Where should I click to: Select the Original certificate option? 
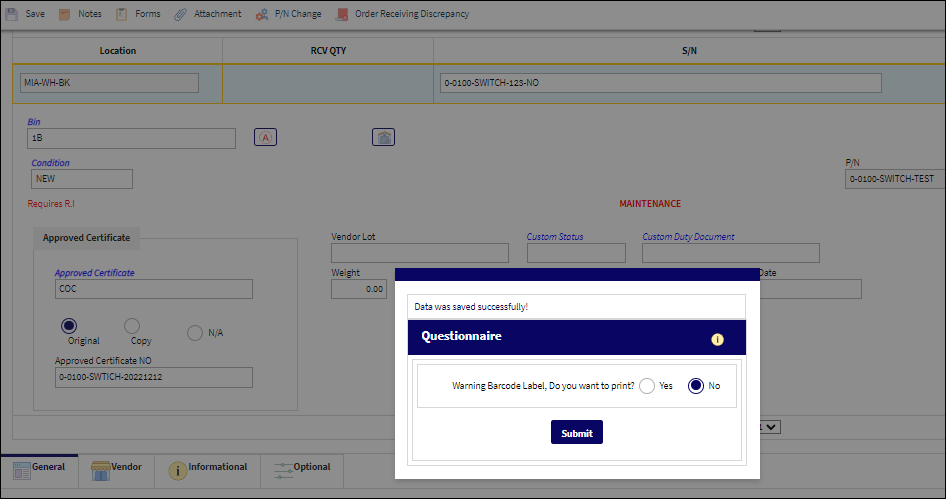(69, 326)
